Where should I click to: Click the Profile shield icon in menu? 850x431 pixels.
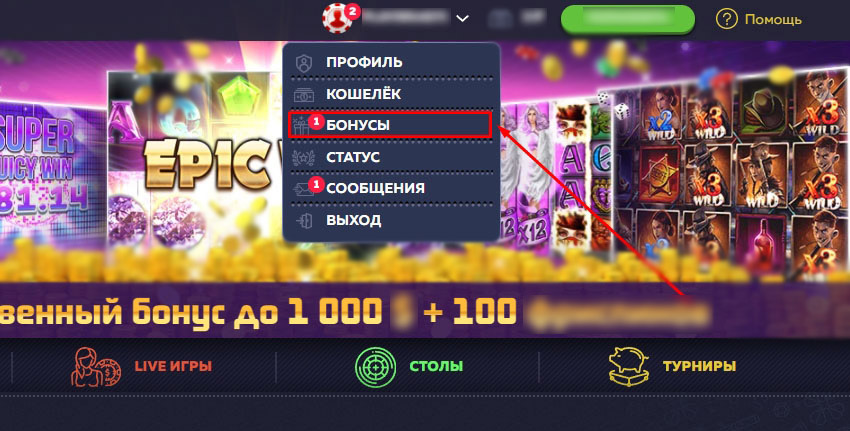(x=304, y=62)
